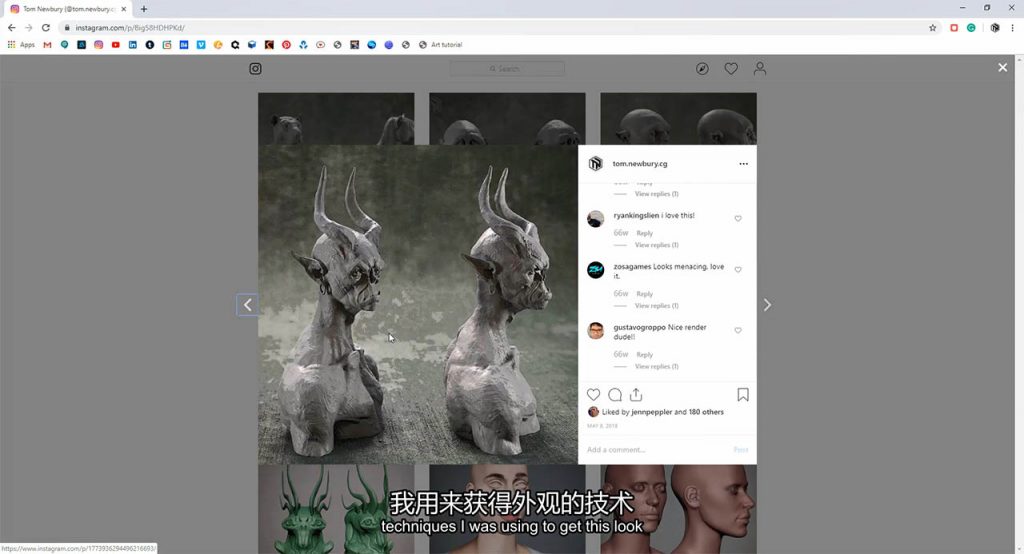Click the comment speech bubble icon
1024x554 pixels.
615,395
